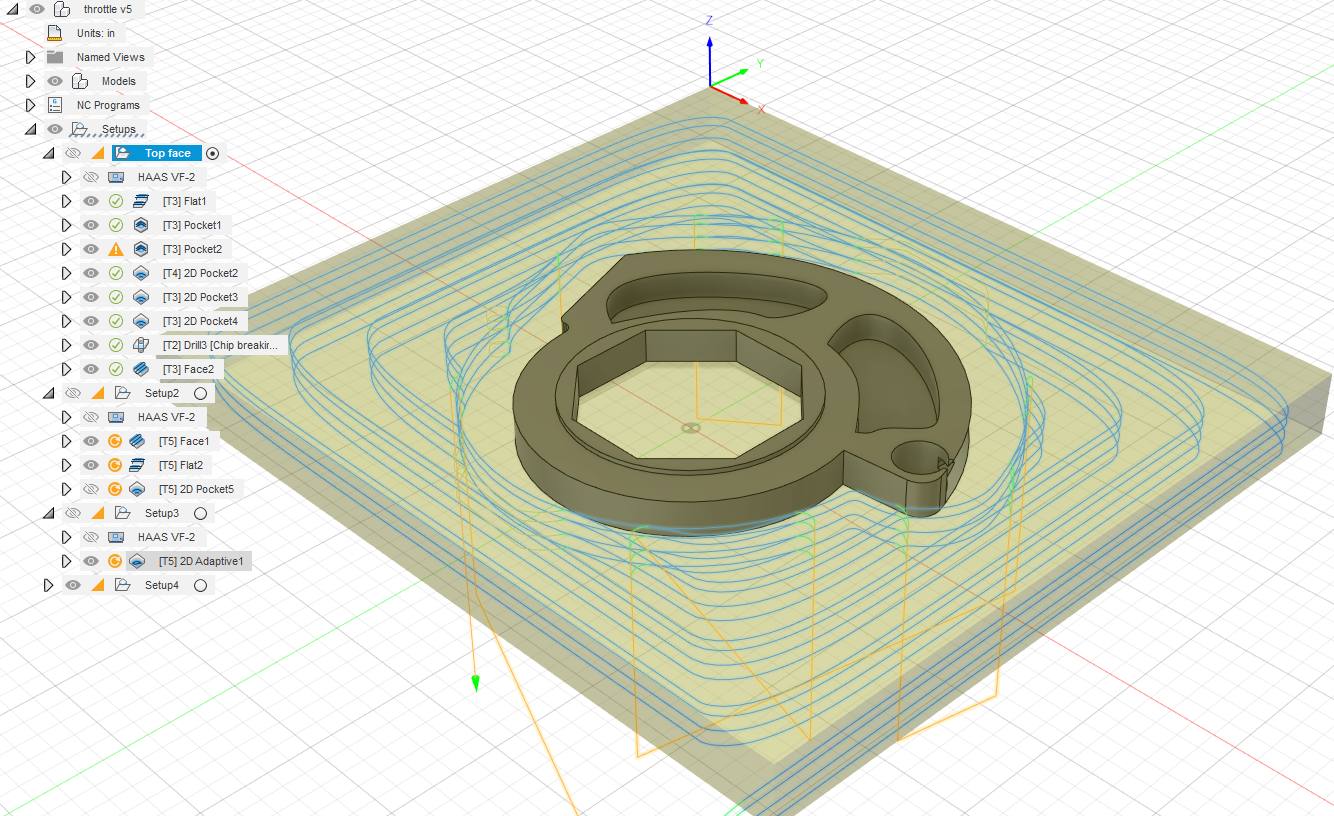Collapse the throttle v5 root node
1334x816 pixels.
(x=12, y=9)
